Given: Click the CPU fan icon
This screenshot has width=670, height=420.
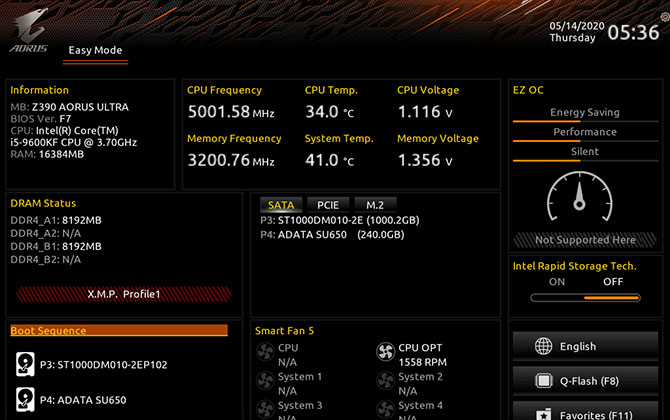Looking at the screenshot, I should point(265,352).
